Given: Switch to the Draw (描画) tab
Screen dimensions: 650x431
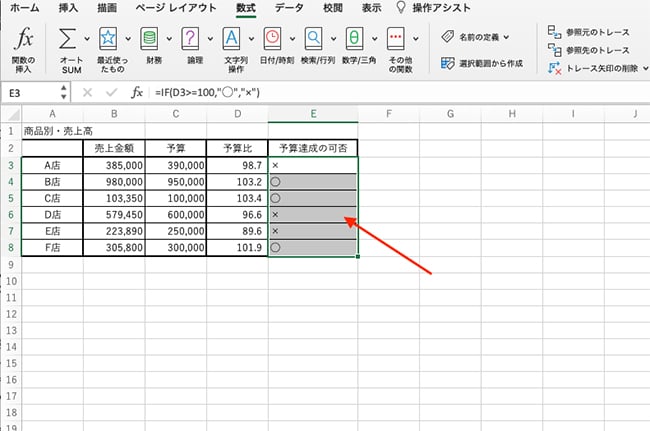Looking at the screenshot, I should [107, 8].
